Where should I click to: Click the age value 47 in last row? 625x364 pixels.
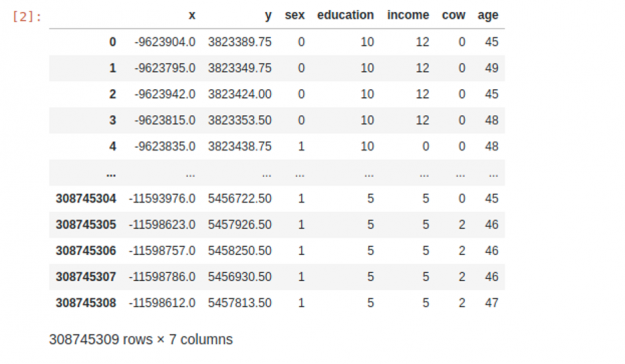491,303
